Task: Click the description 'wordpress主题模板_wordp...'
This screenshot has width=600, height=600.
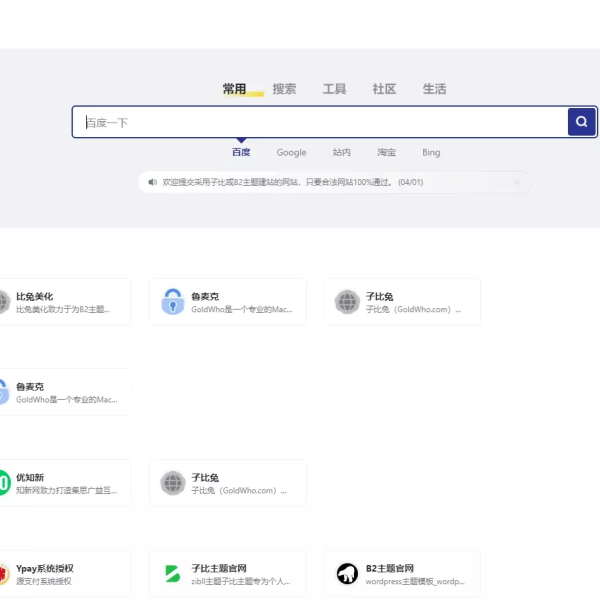Action: coord(415,581)
